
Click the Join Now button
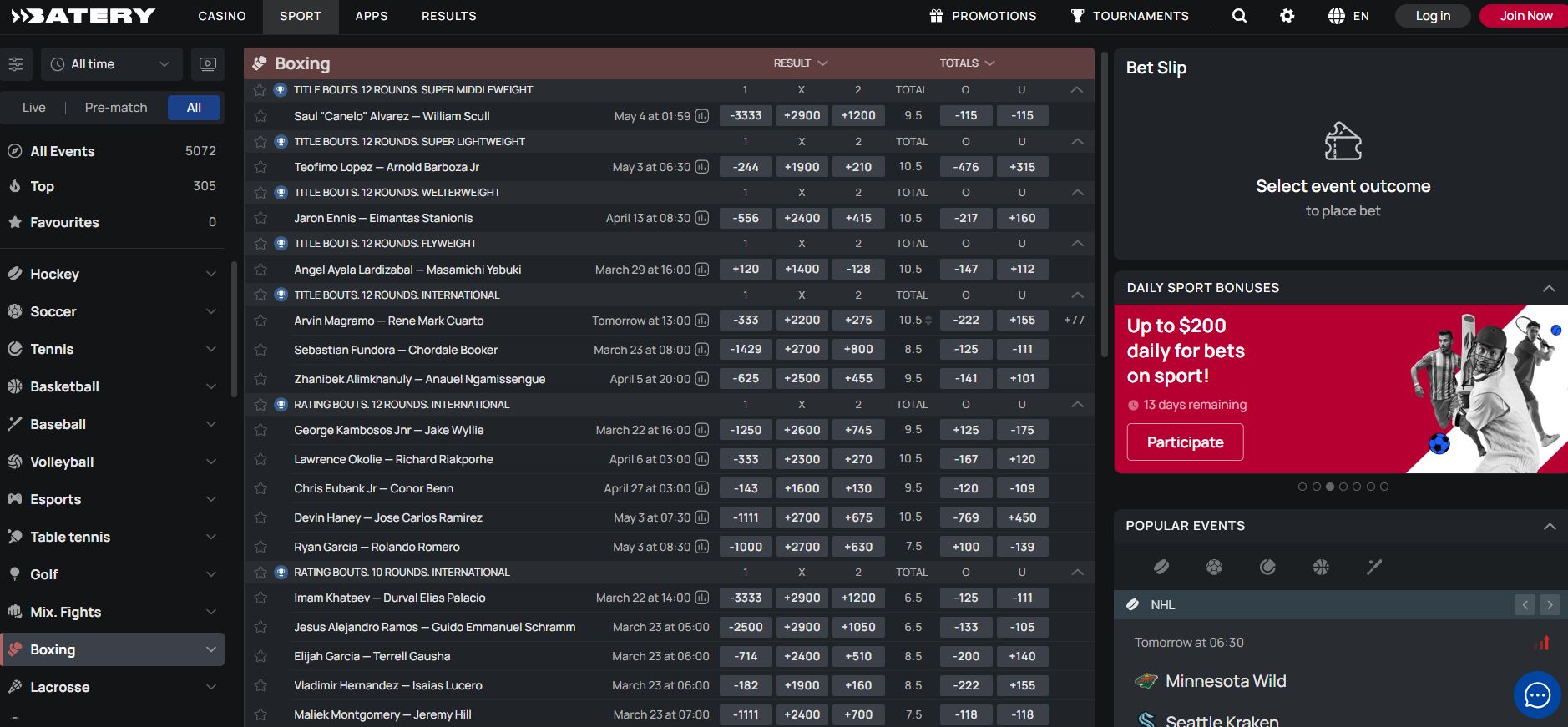pyautogui.click(x=1525, y=16)
